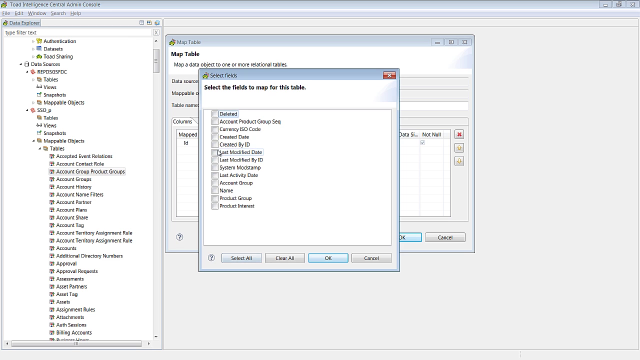Click the Account History table icon
Screen dimensions: 640x360
pyautogui.click(x=52, y=187)
